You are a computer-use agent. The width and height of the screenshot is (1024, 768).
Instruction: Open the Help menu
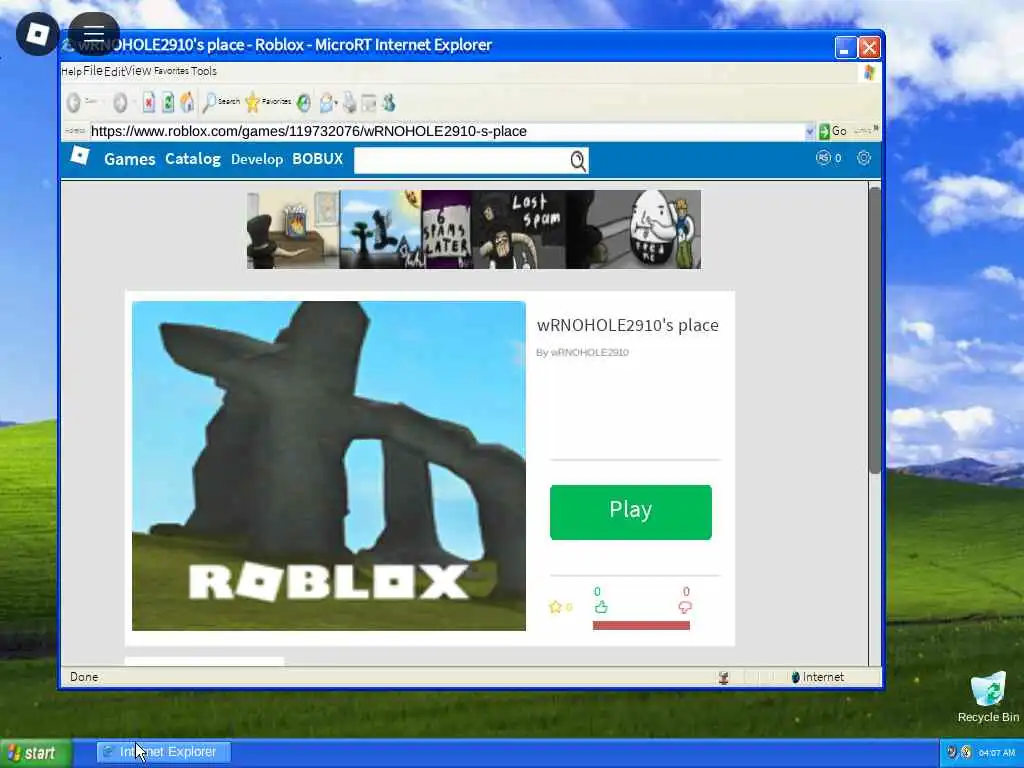coord(71,71)
